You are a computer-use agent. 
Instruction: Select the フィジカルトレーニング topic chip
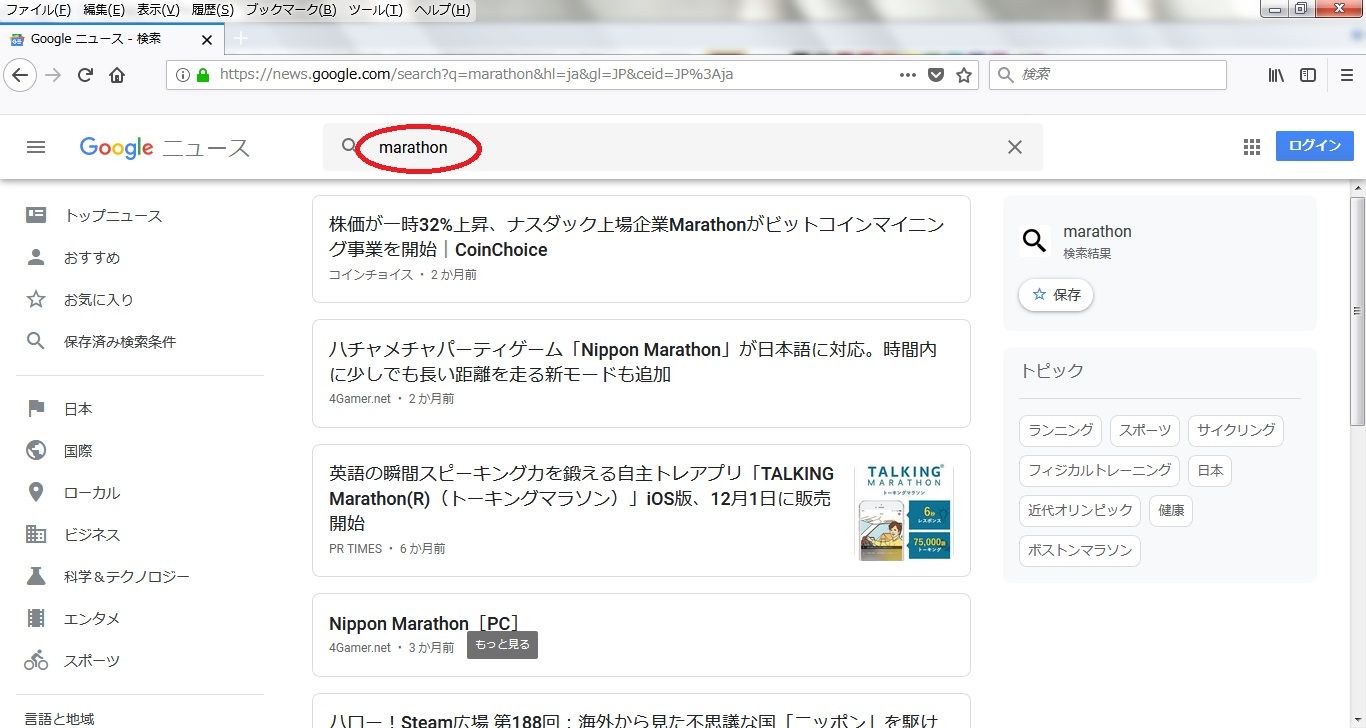(1099, 470)
